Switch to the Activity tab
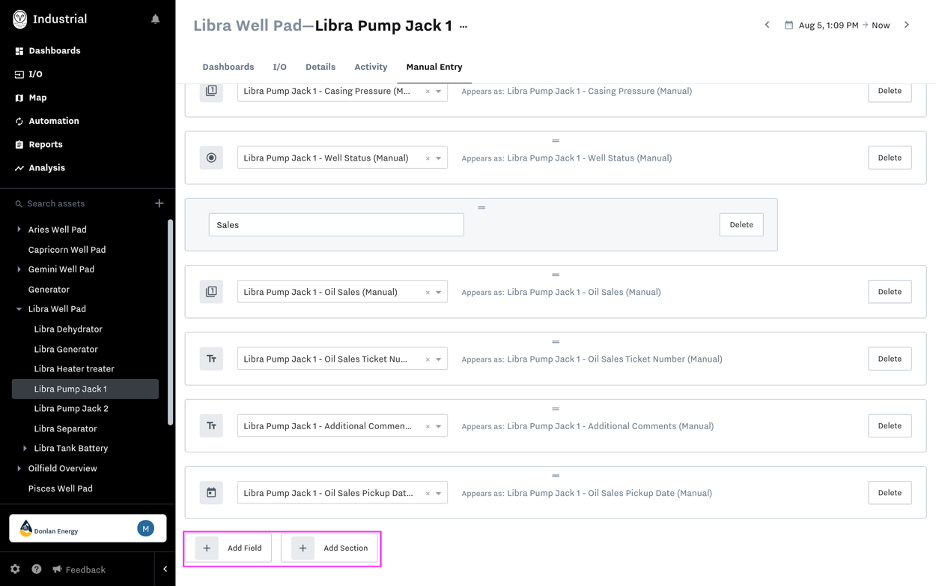Image resolution: width=936 pixels, height=586 pixels. tap(371, 67)
